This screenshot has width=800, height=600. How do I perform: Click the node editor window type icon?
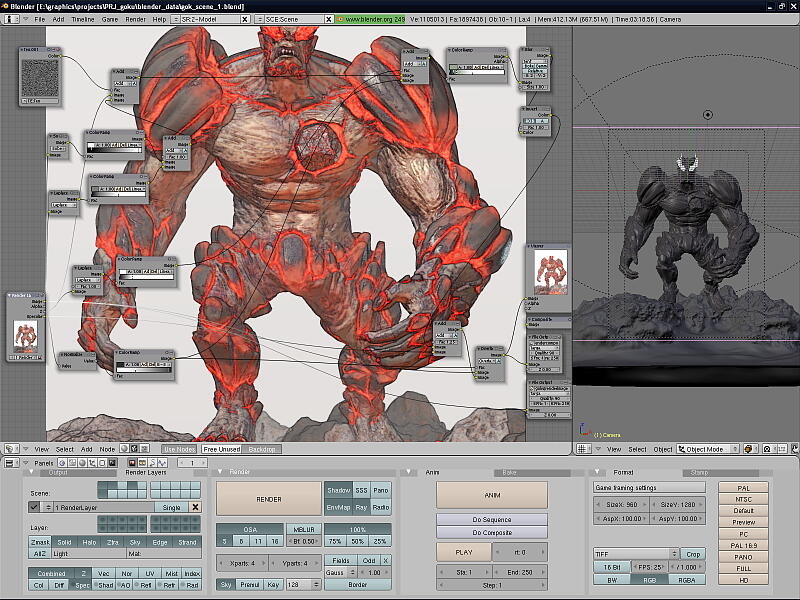point(10,449)
